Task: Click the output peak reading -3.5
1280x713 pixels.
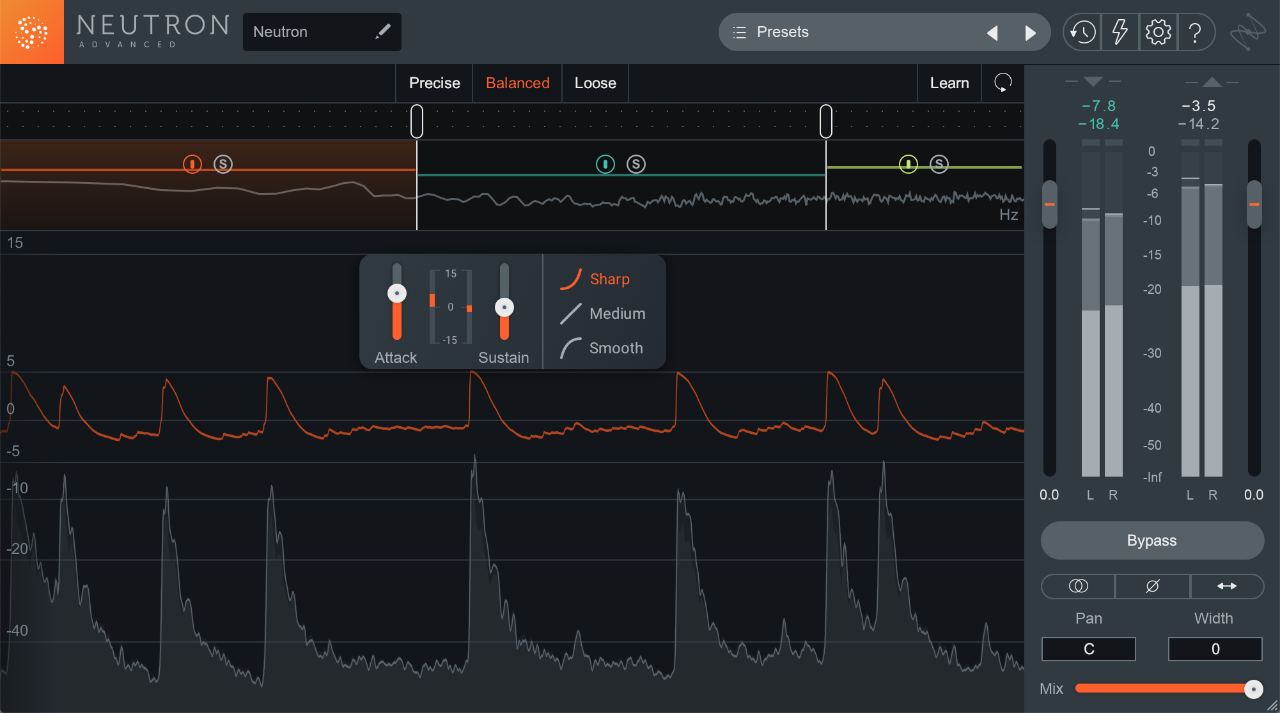Action: pos(1198,106)
